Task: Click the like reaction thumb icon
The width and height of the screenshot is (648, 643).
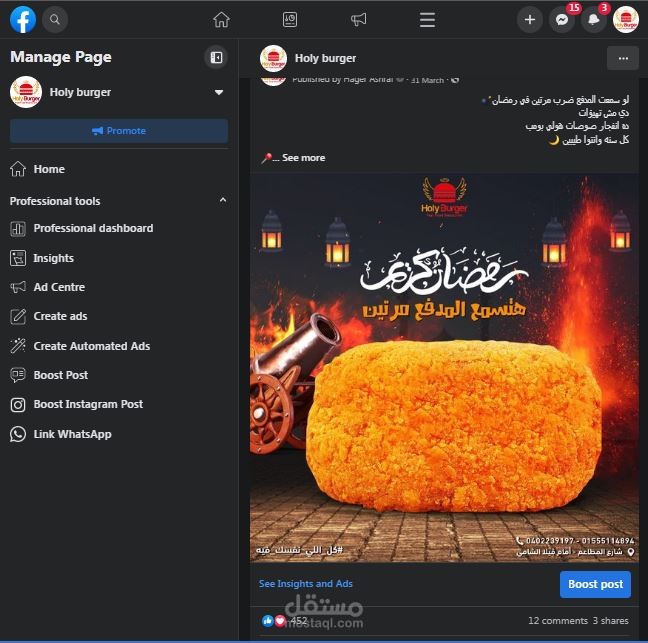Action: click(268, 620)
